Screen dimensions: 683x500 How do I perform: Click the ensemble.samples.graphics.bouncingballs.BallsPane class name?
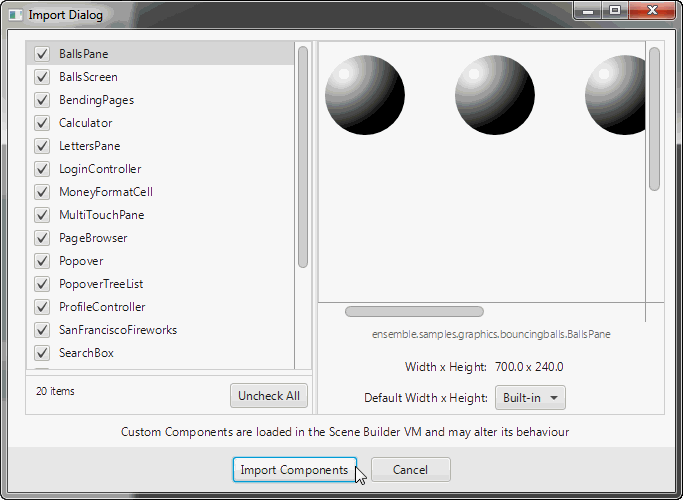click(x=491, y=334)
